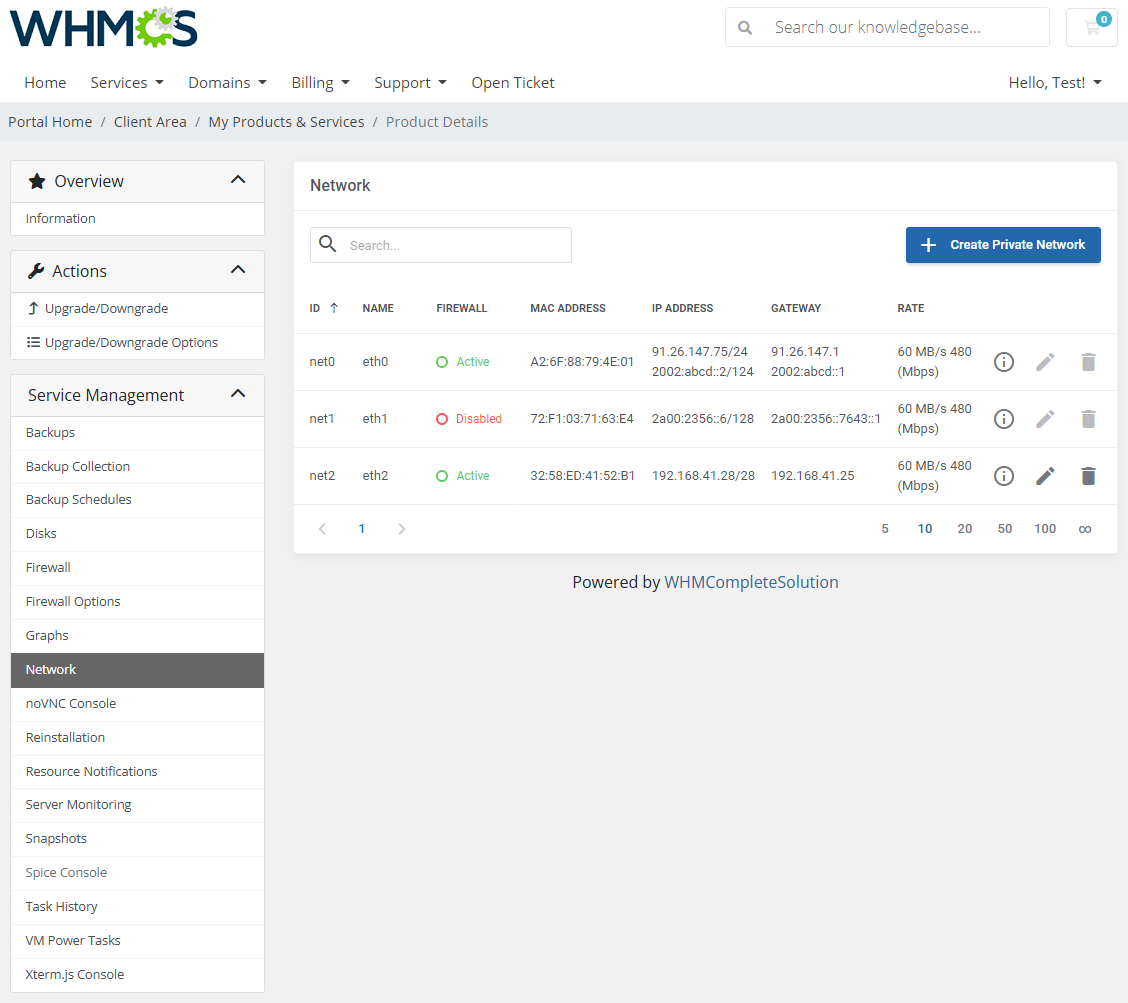Click Create Private Network button
This screenshot has width=1128, height=1003.
1003,245
